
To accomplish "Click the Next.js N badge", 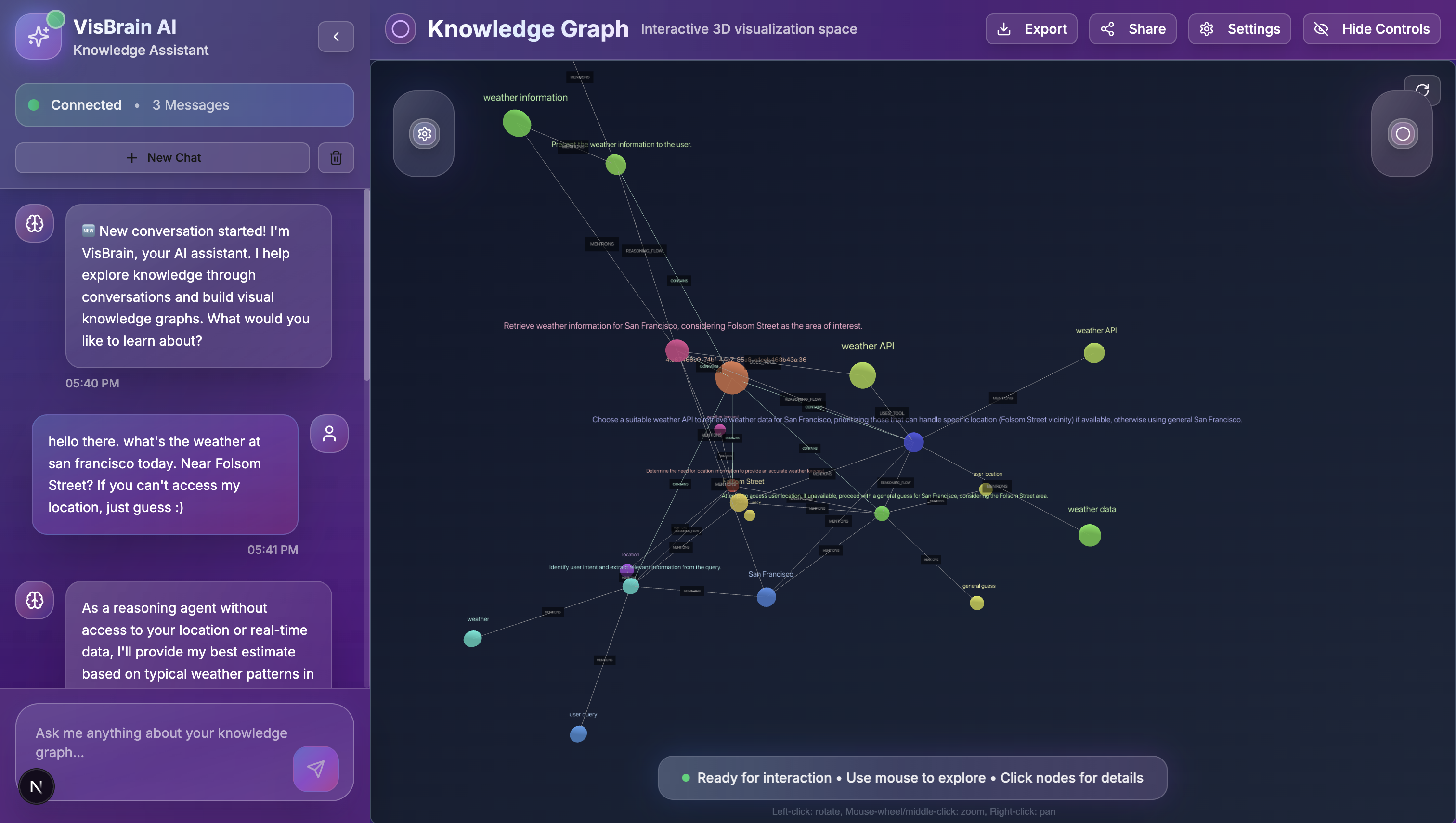I will [x=36, y=786].
